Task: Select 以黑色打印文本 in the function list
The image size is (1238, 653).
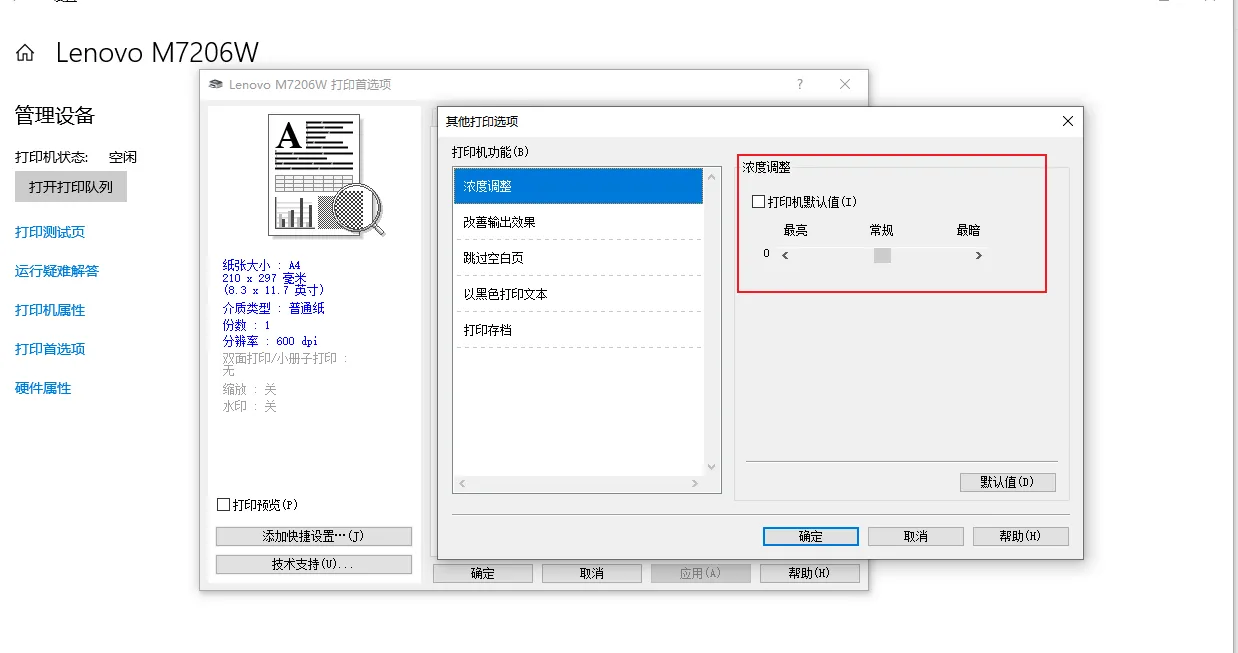Action: point(579,294)
